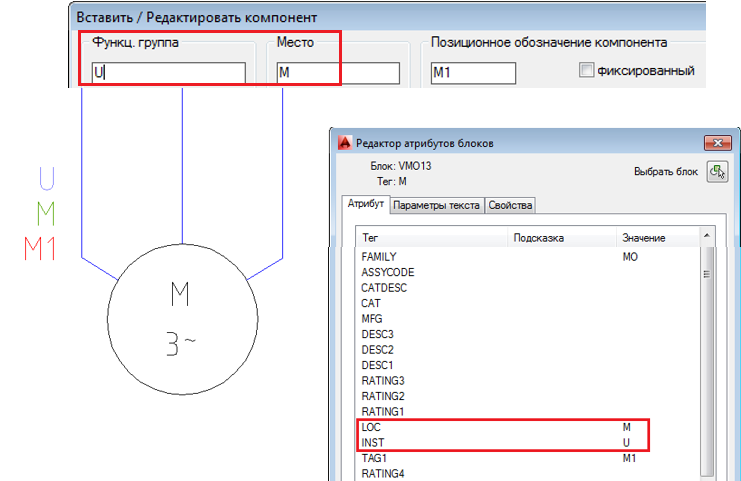Select the CAT attribute row

pos(527,303)
